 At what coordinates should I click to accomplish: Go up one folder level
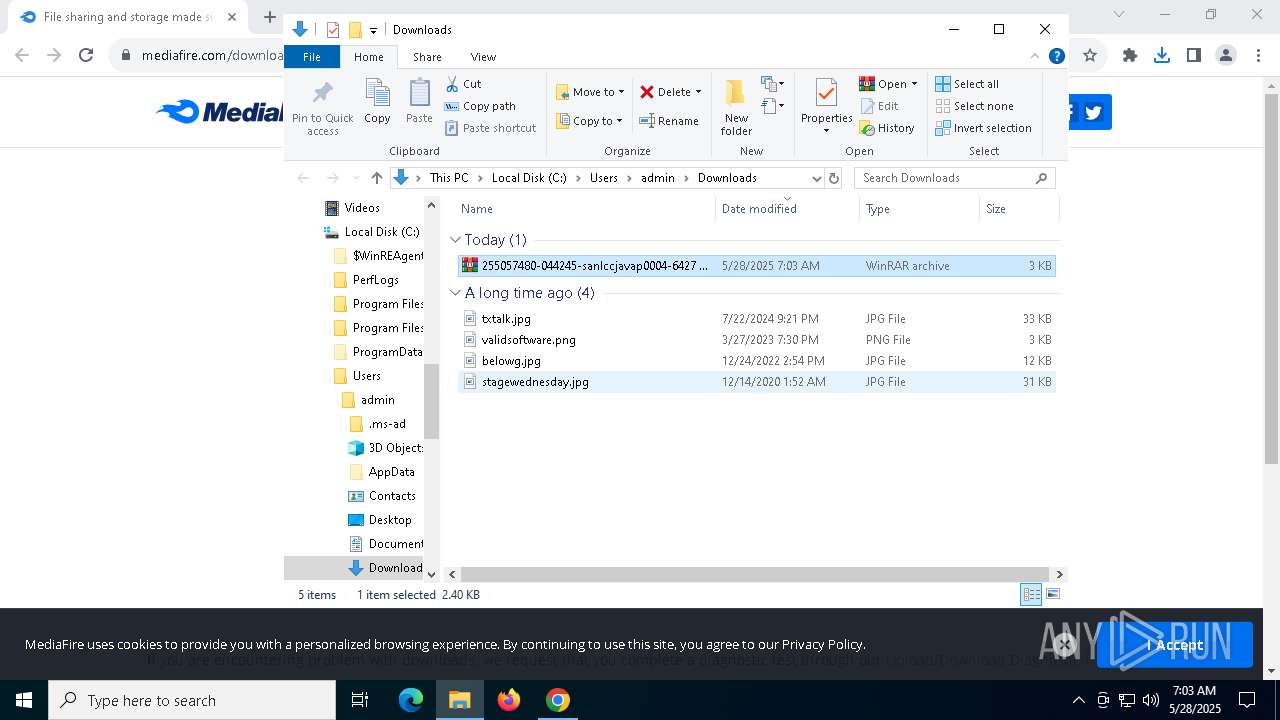point(376,178)
